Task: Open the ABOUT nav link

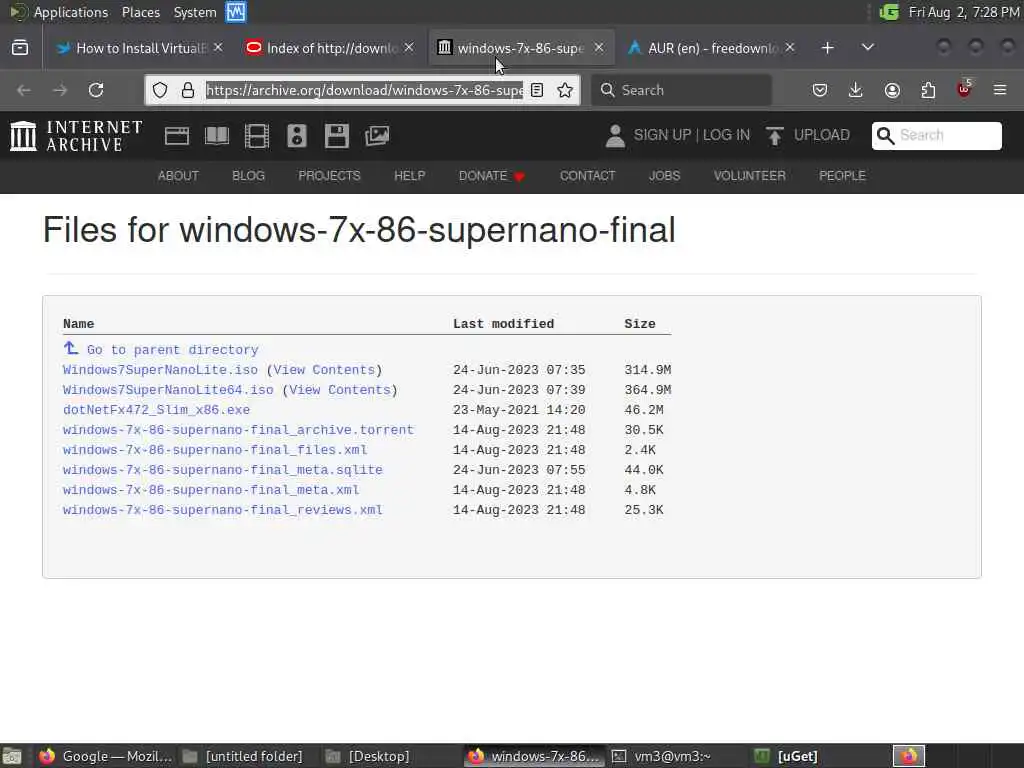Action: 178,176
